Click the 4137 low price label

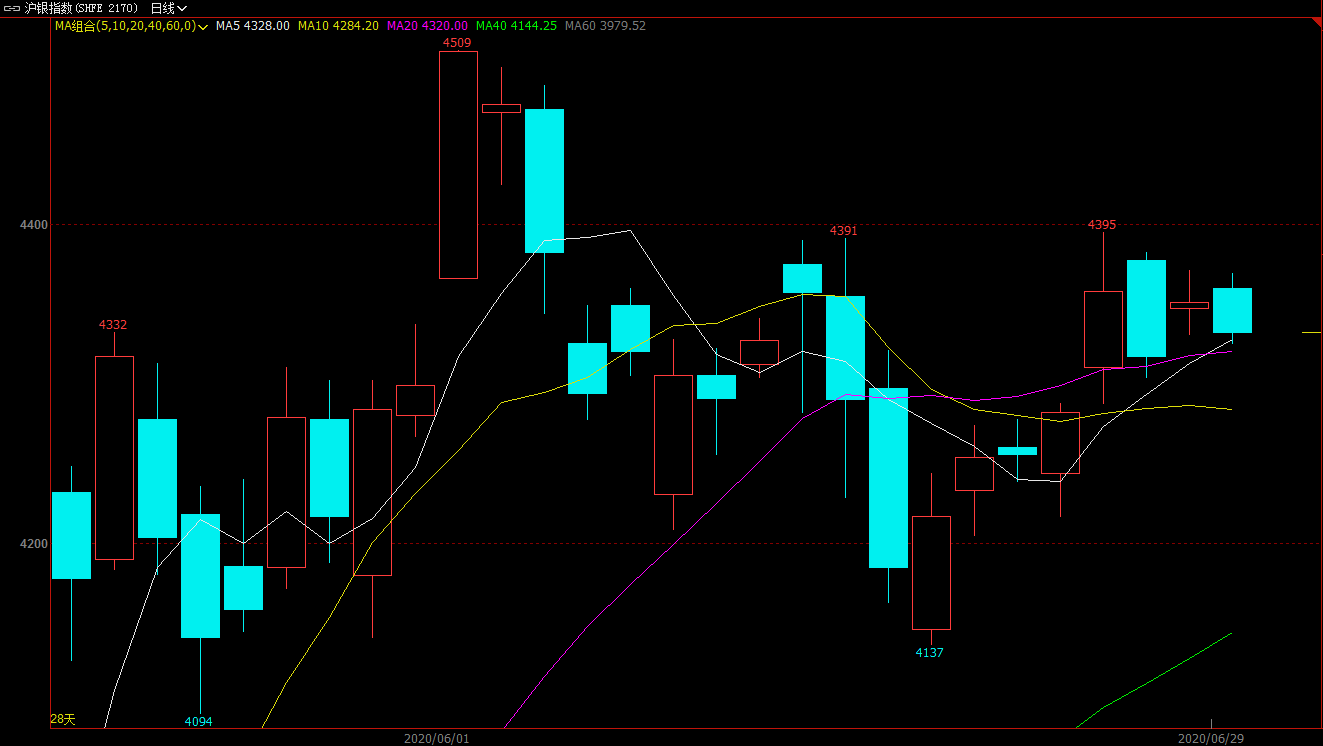[x=930, y=653]
